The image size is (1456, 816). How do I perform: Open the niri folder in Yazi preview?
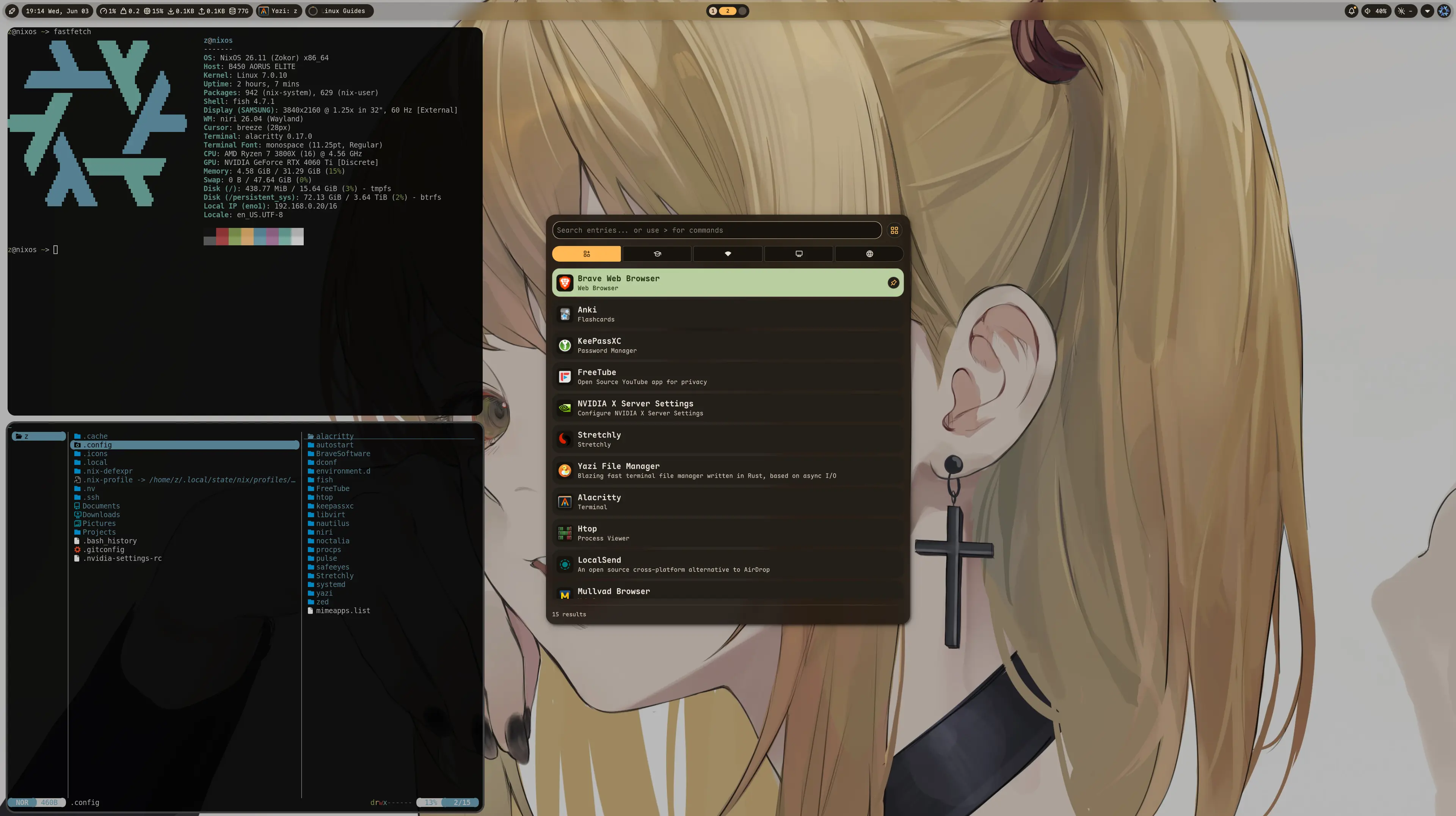point(320,532)
